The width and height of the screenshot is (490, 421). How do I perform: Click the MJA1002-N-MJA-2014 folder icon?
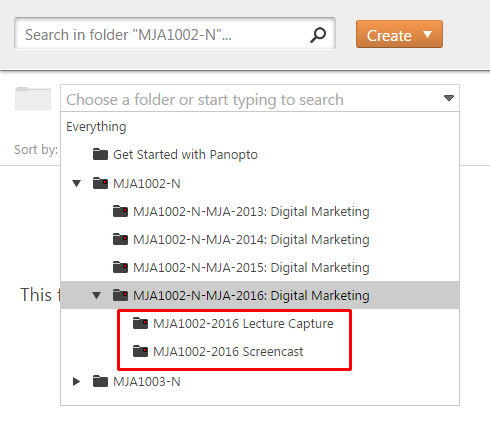coord(120,239)
